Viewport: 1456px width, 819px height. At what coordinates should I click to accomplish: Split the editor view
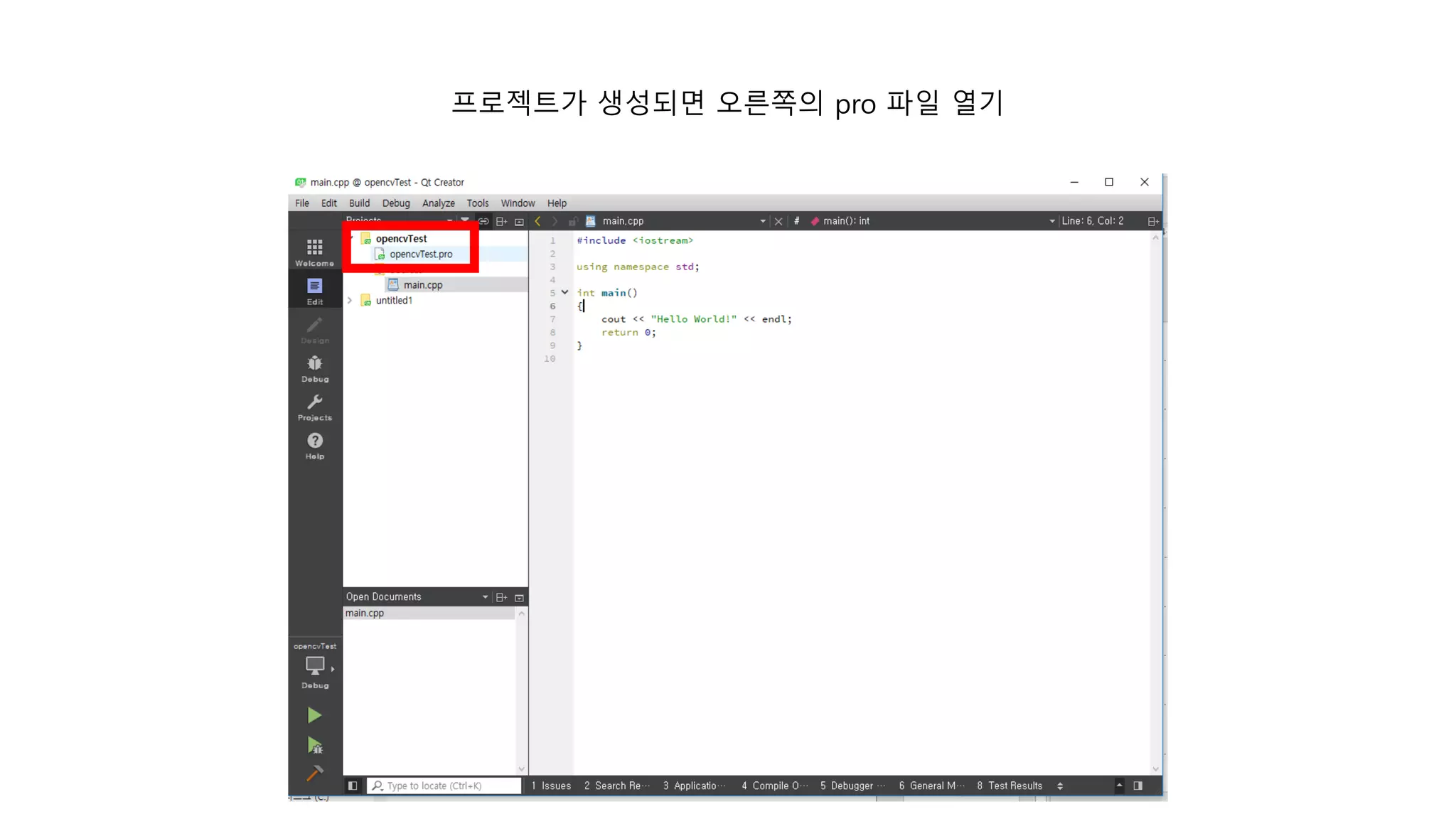click(1152, 221)
